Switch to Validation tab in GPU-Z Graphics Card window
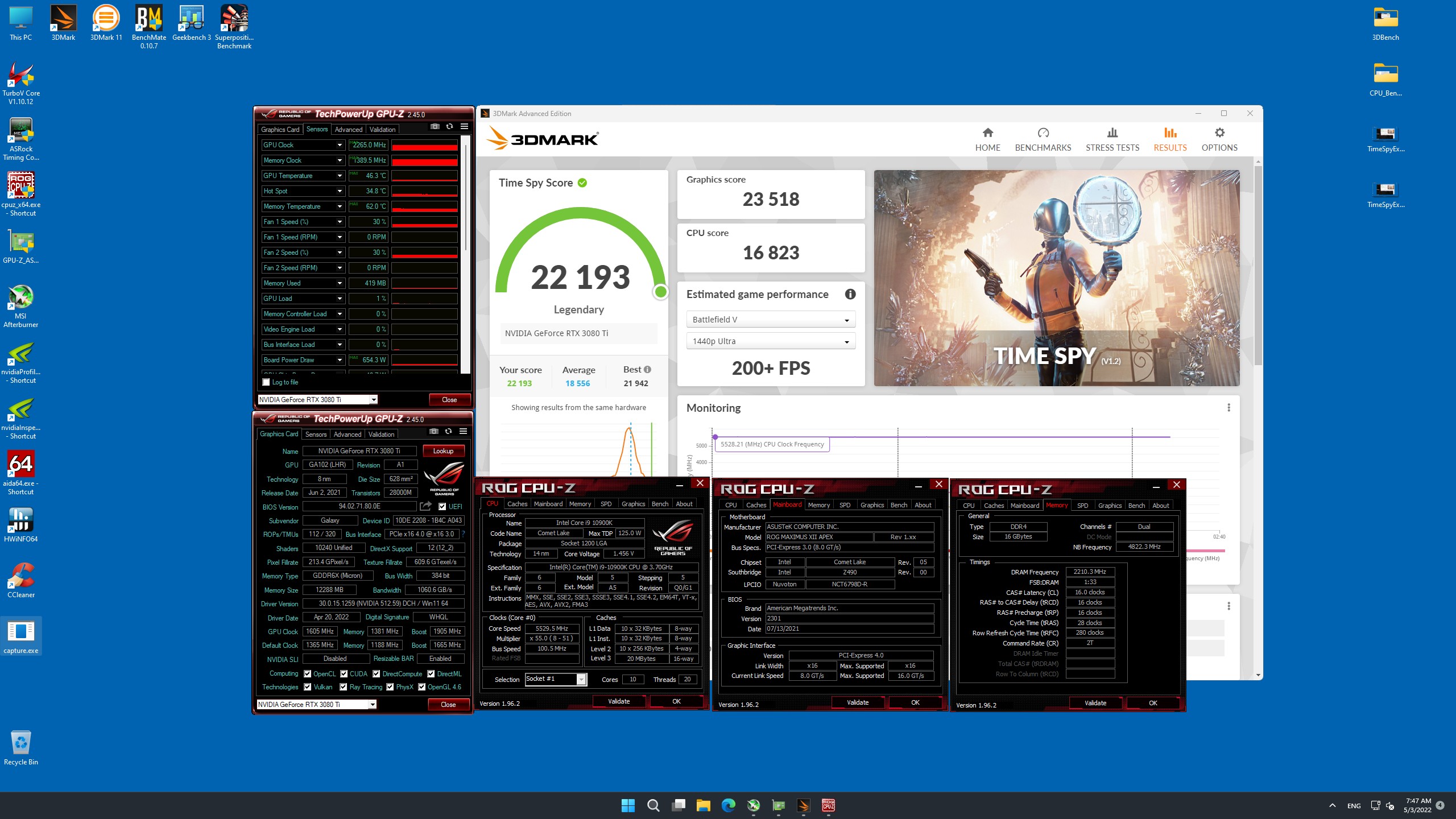 [x=381, y=435]
